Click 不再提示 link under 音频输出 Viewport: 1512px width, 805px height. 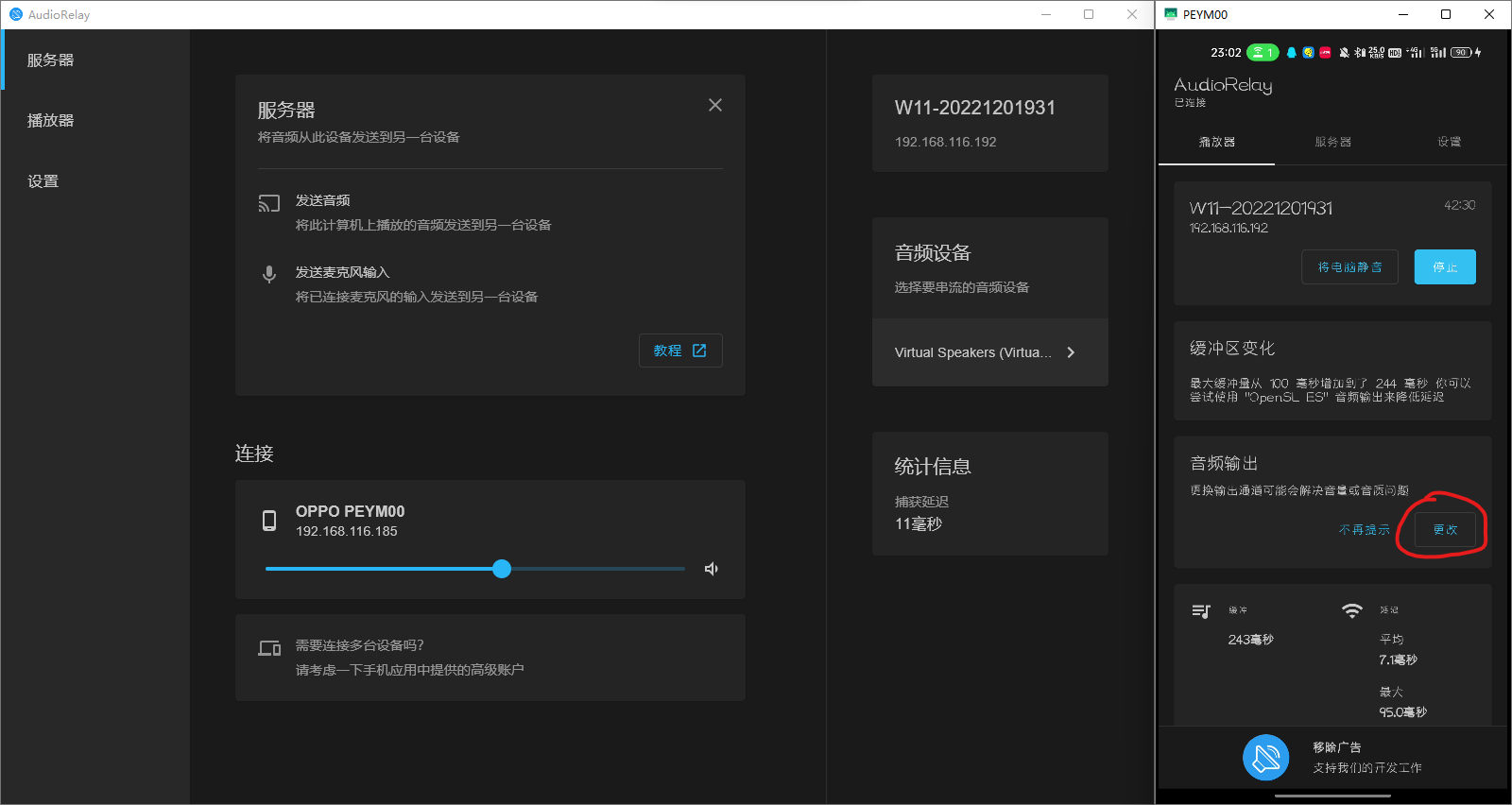(1364, 530)
